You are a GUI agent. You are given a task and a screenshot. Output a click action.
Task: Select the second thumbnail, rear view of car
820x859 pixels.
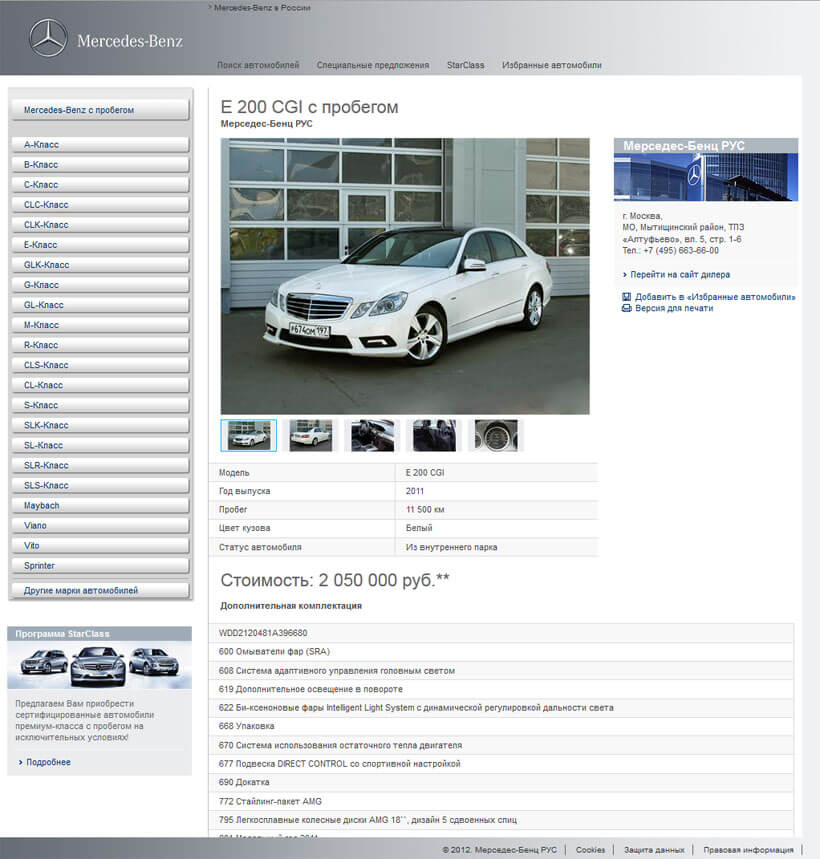[x=311, y=436]
